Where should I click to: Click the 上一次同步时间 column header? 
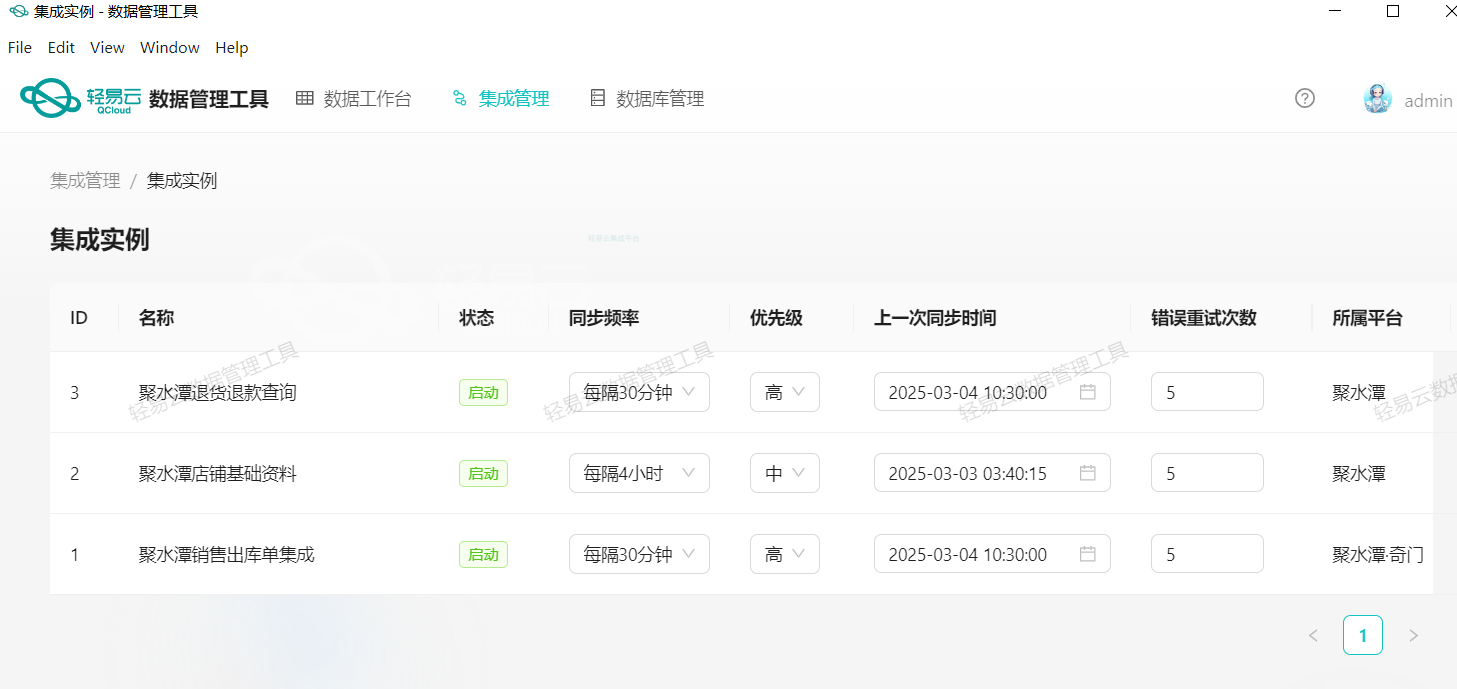[935, 318]
